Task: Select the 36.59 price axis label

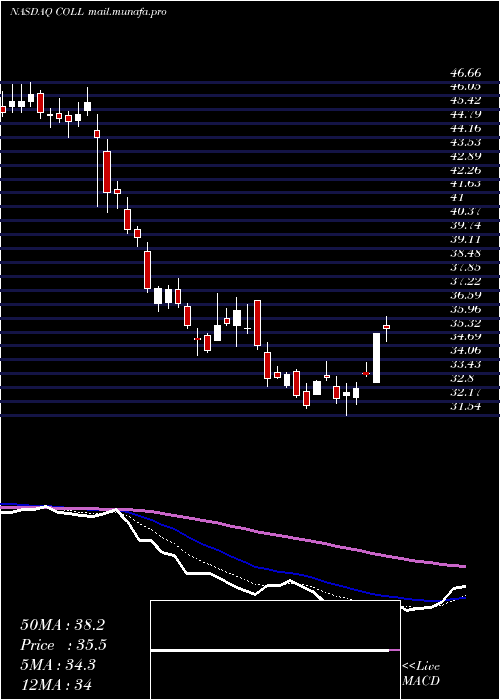Action: pyautogui.click(x=465, y=295)
